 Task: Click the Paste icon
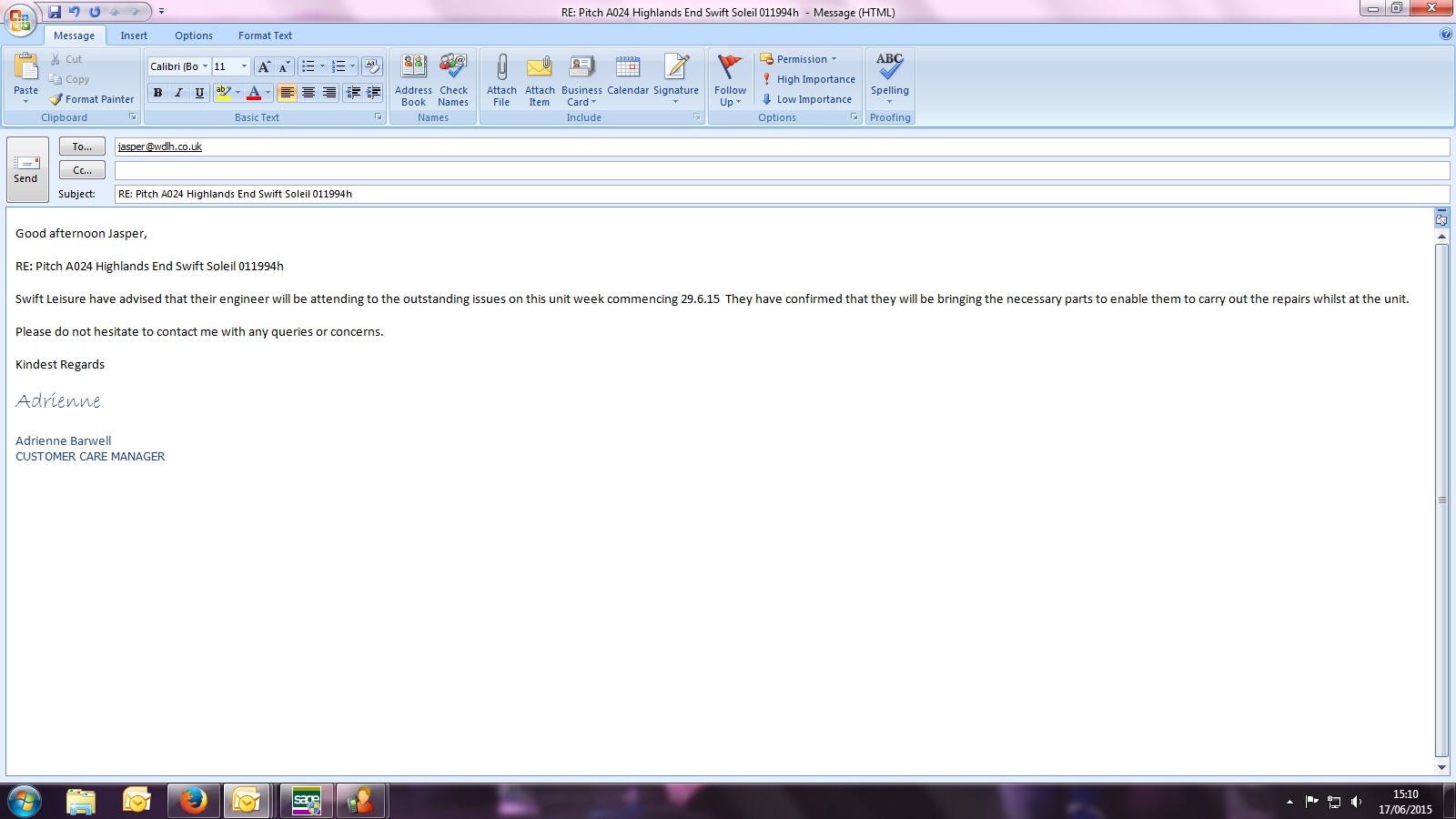[x=25, y=67]
